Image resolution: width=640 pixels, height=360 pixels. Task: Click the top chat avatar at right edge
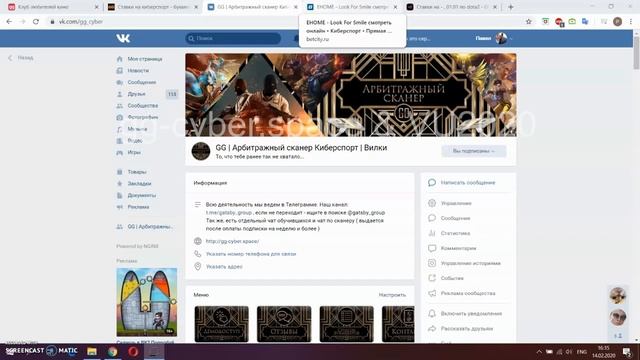[618, 296]
